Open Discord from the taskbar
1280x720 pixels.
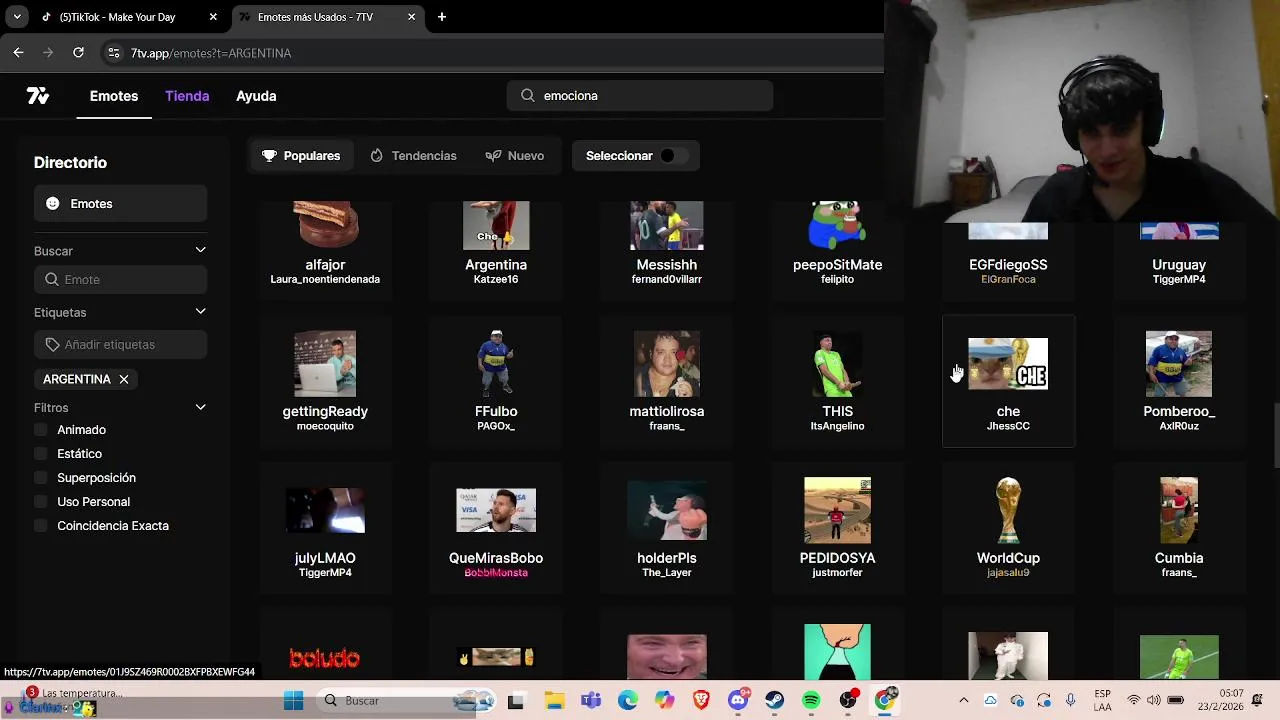click(x=739, y=701)
